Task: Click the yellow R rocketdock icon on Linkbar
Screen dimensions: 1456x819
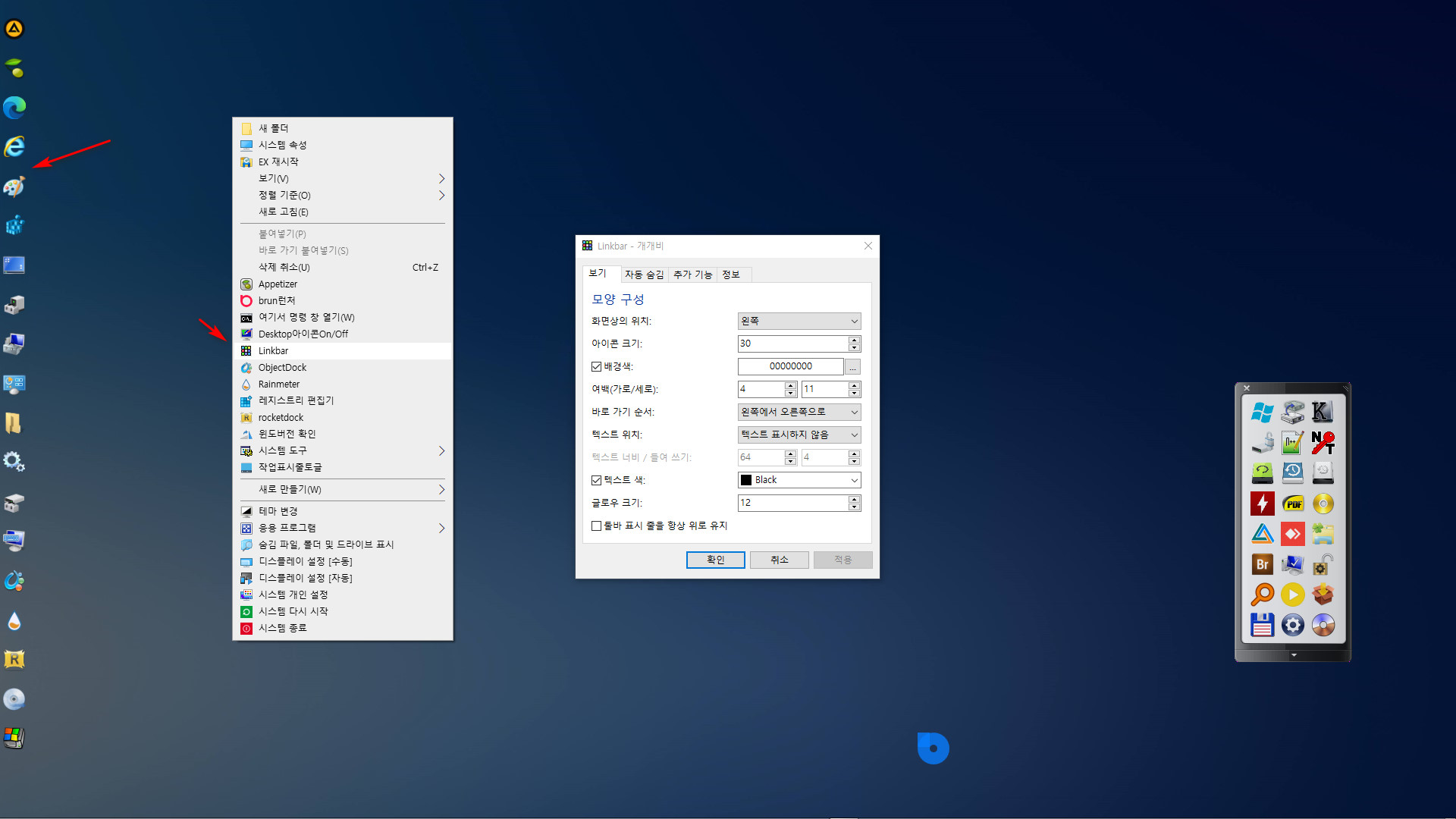Action: [x=14, y=660]
